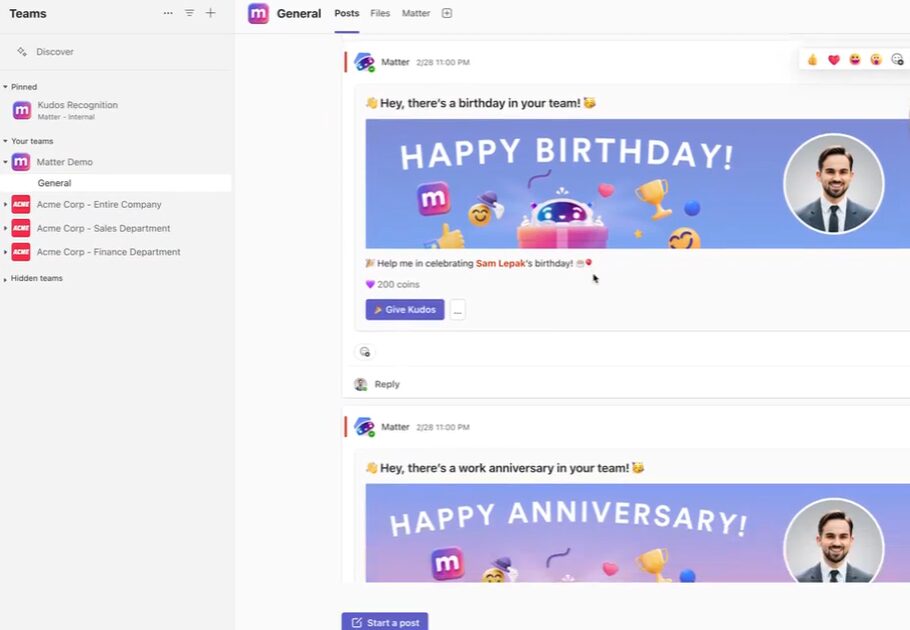Image resolution: width=910 pixels, height=630 pixels.
Task: Click Matter bot avatar on anniversary post
Action: [x=364, y=427]
